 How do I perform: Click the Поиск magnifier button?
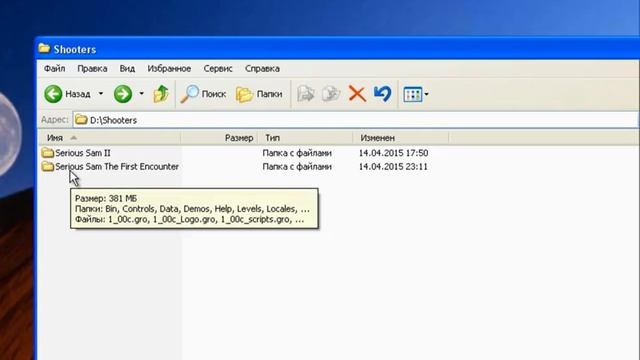203,94
